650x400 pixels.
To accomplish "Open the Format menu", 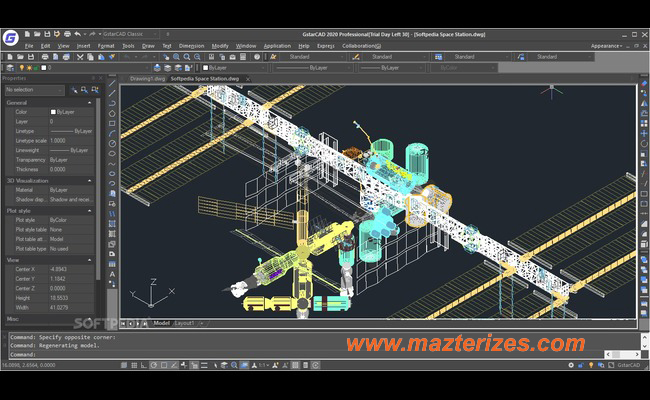I will (106, 46).
